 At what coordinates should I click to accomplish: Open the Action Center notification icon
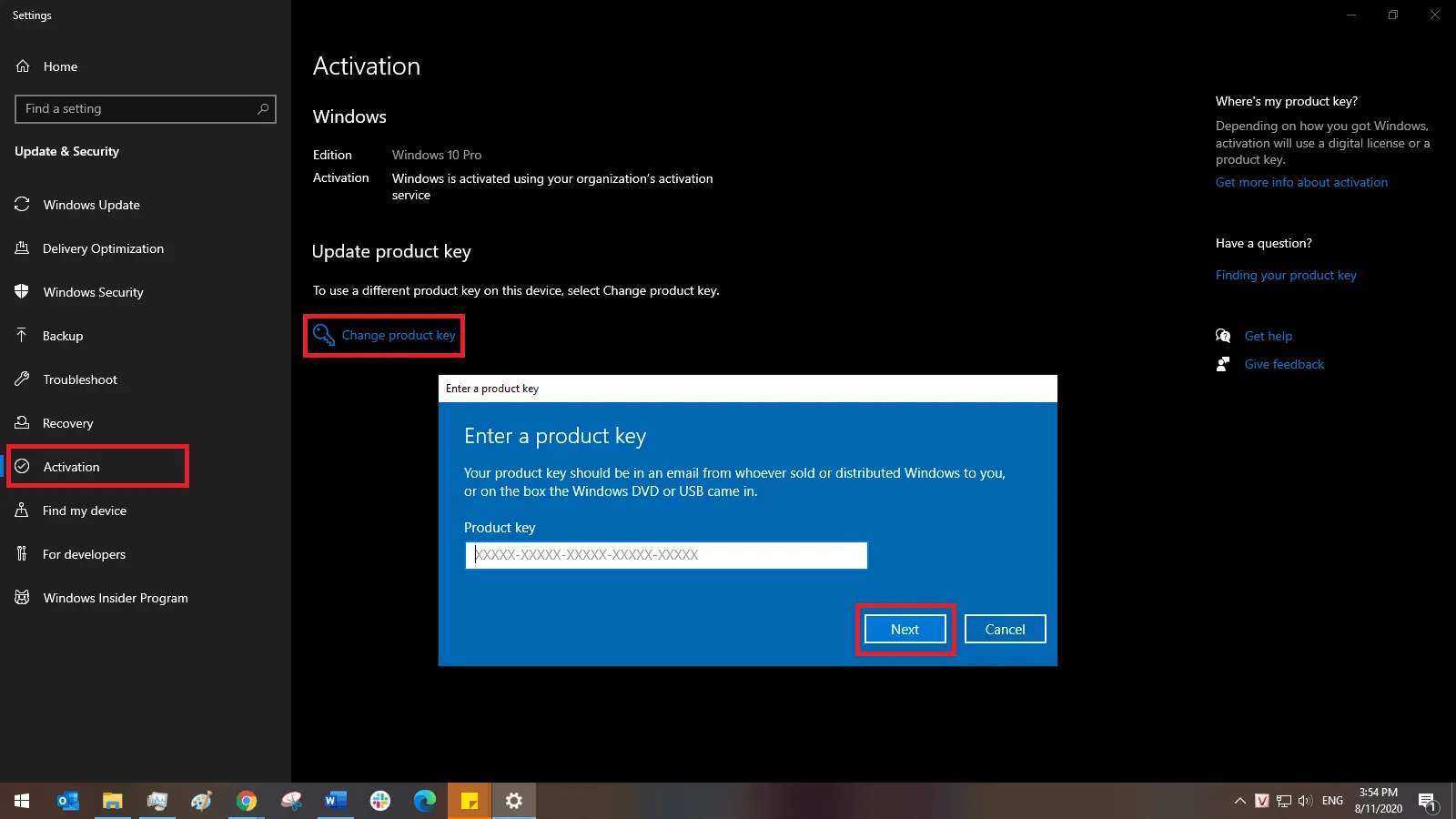click(x=1427, y=801)
